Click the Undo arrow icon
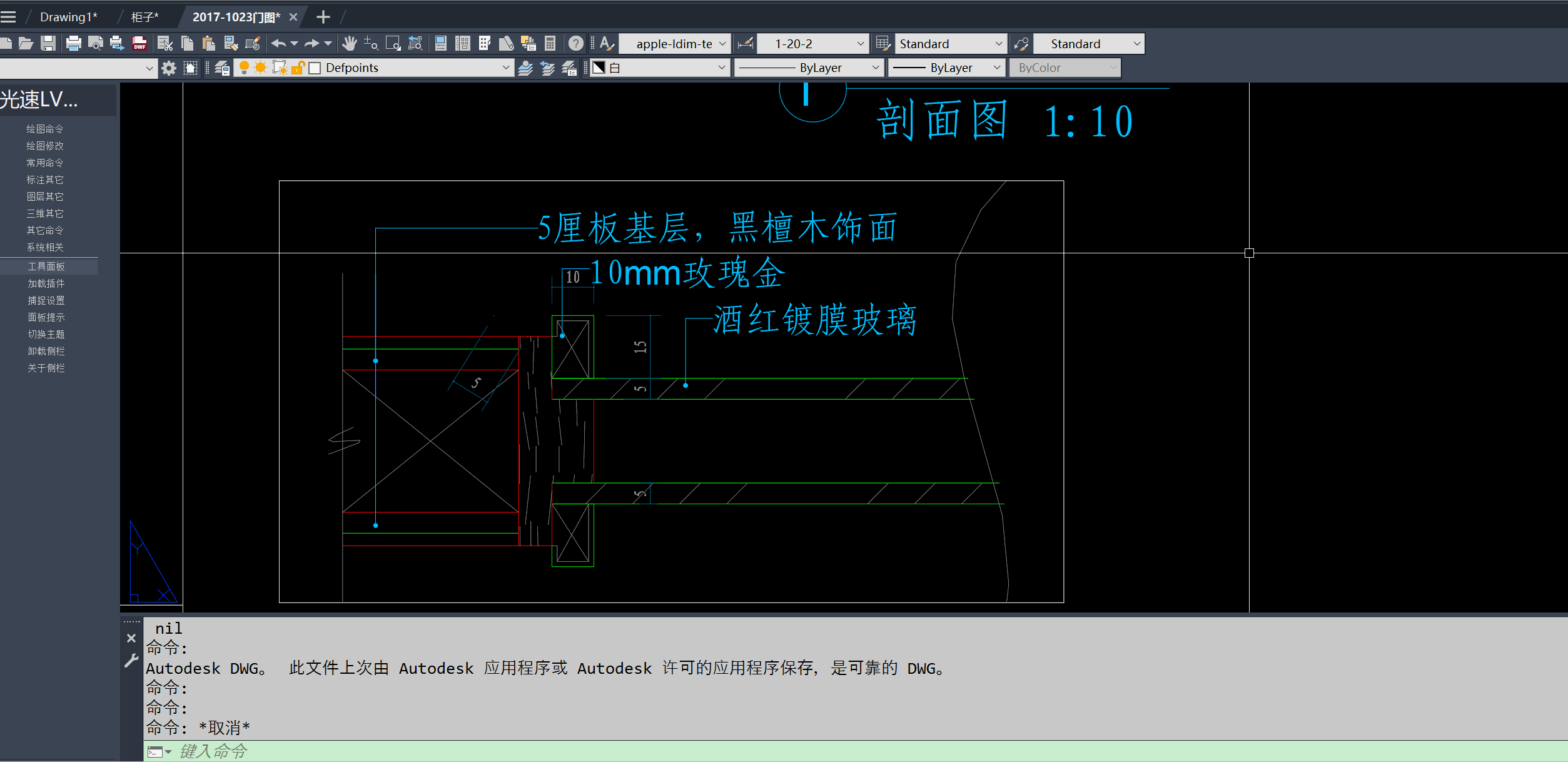The image size is (1568, 762). point(278,43)
